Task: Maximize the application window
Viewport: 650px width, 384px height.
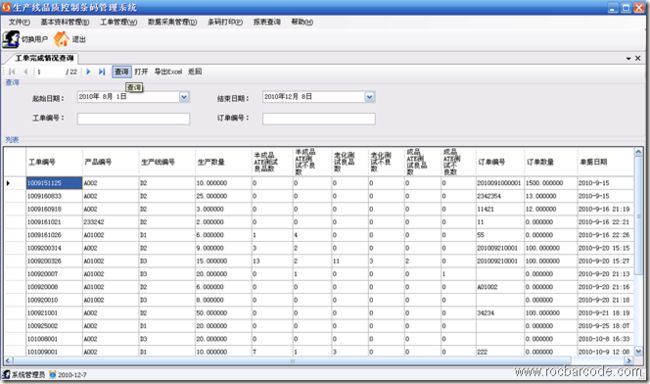Action: click(626, 8)
